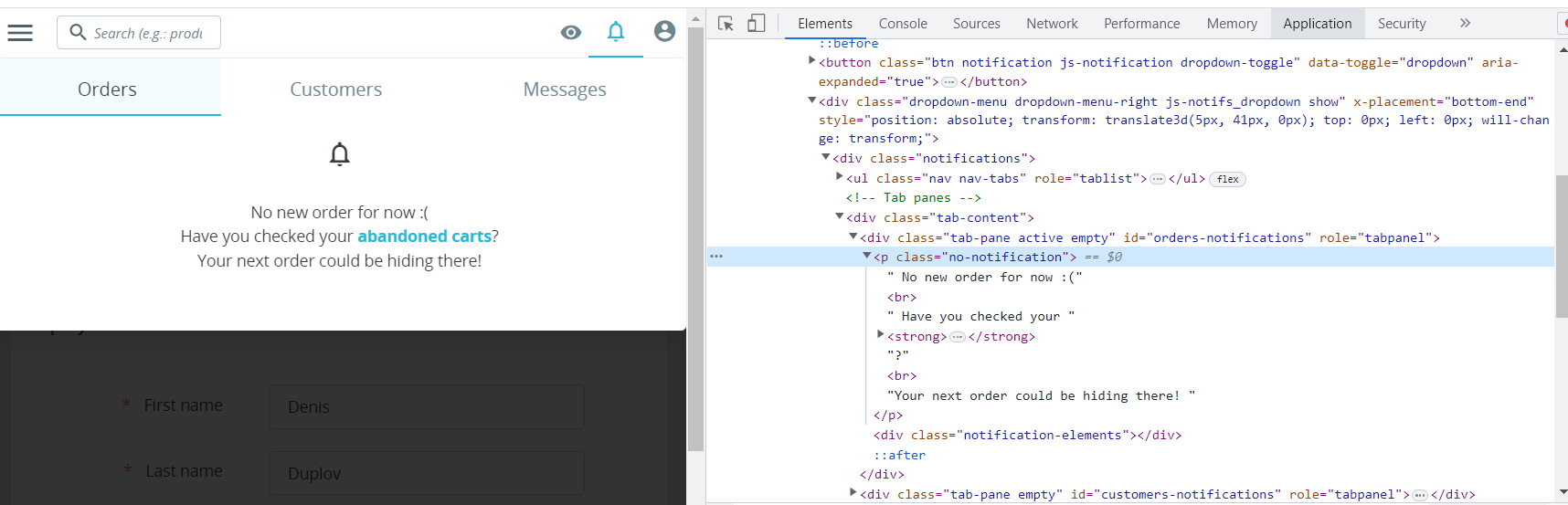Expand the button btn notification node
The width and height of the screenshot is (1568, 505).
[811, 61]
